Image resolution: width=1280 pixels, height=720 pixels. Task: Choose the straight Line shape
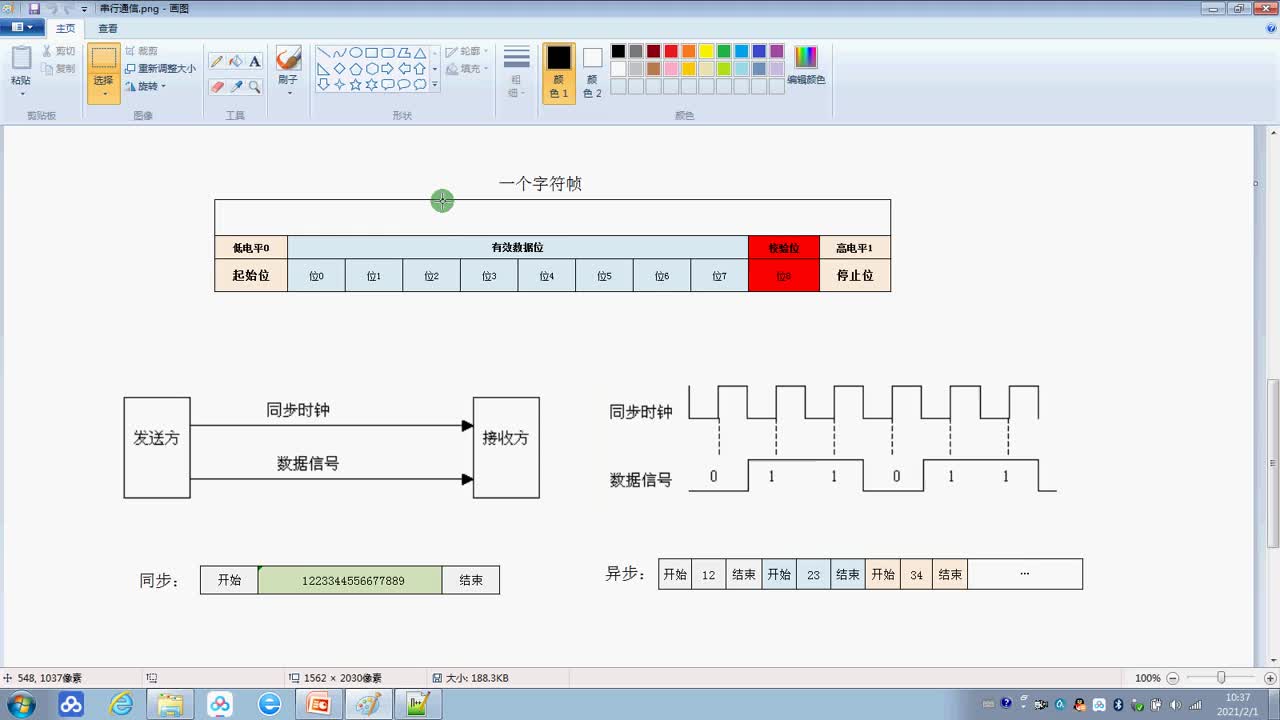pyautogui.click(x=323, y=53)
